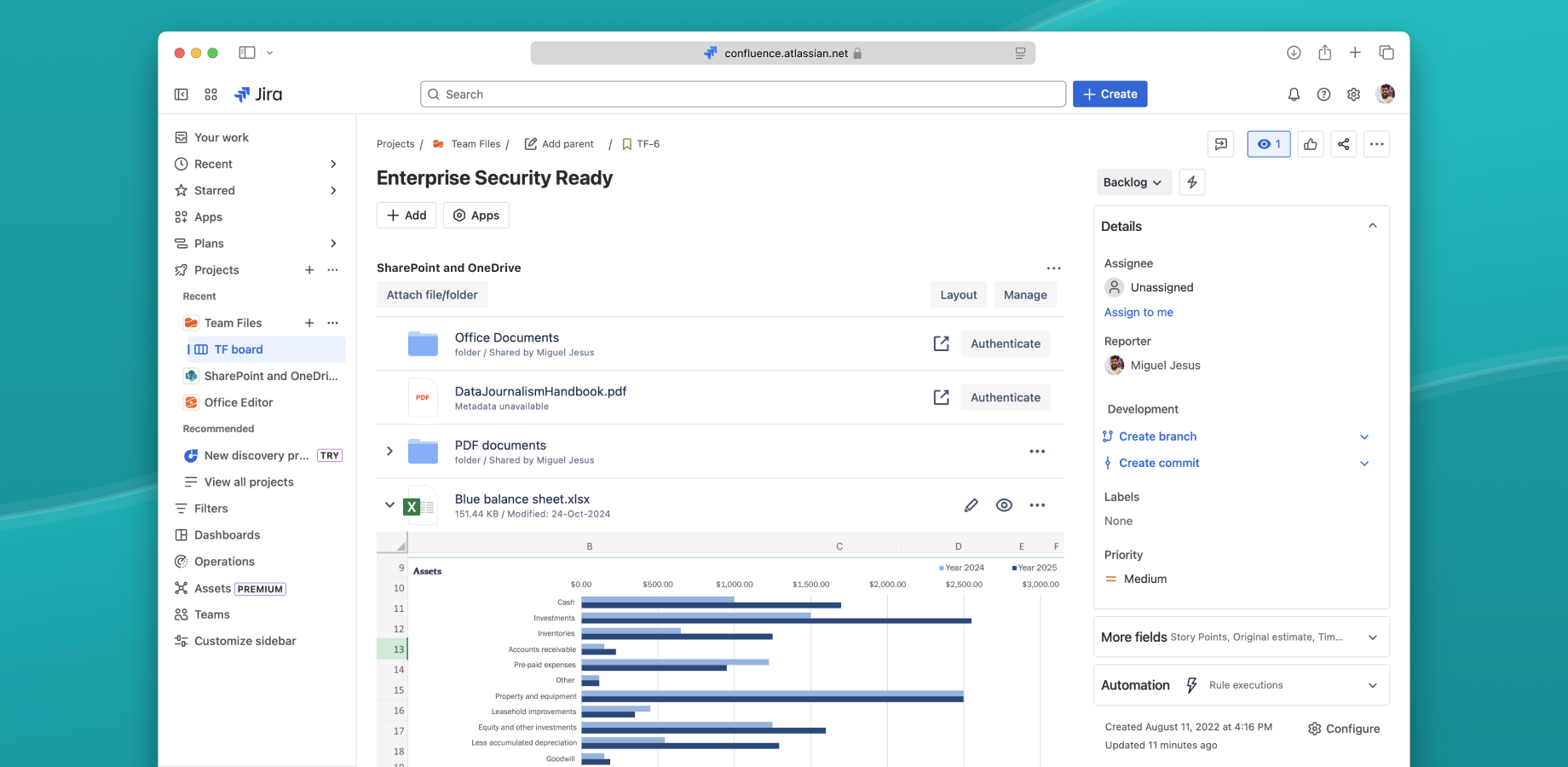The height and width of the screenshot is (767, 1568).
Task: Open DataJournalismHandbook.pdf externally
Action: pos(941,397)
